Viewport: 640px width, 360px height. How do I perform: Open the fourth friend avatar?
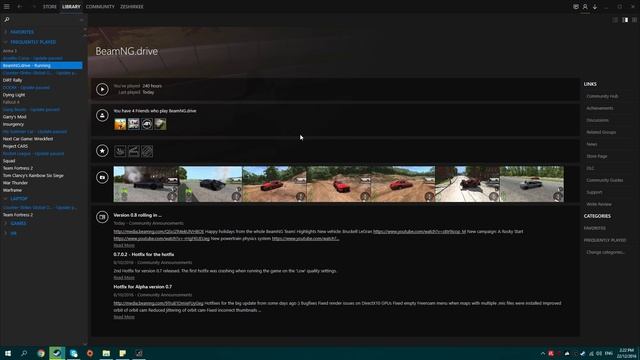pos(160,124)
